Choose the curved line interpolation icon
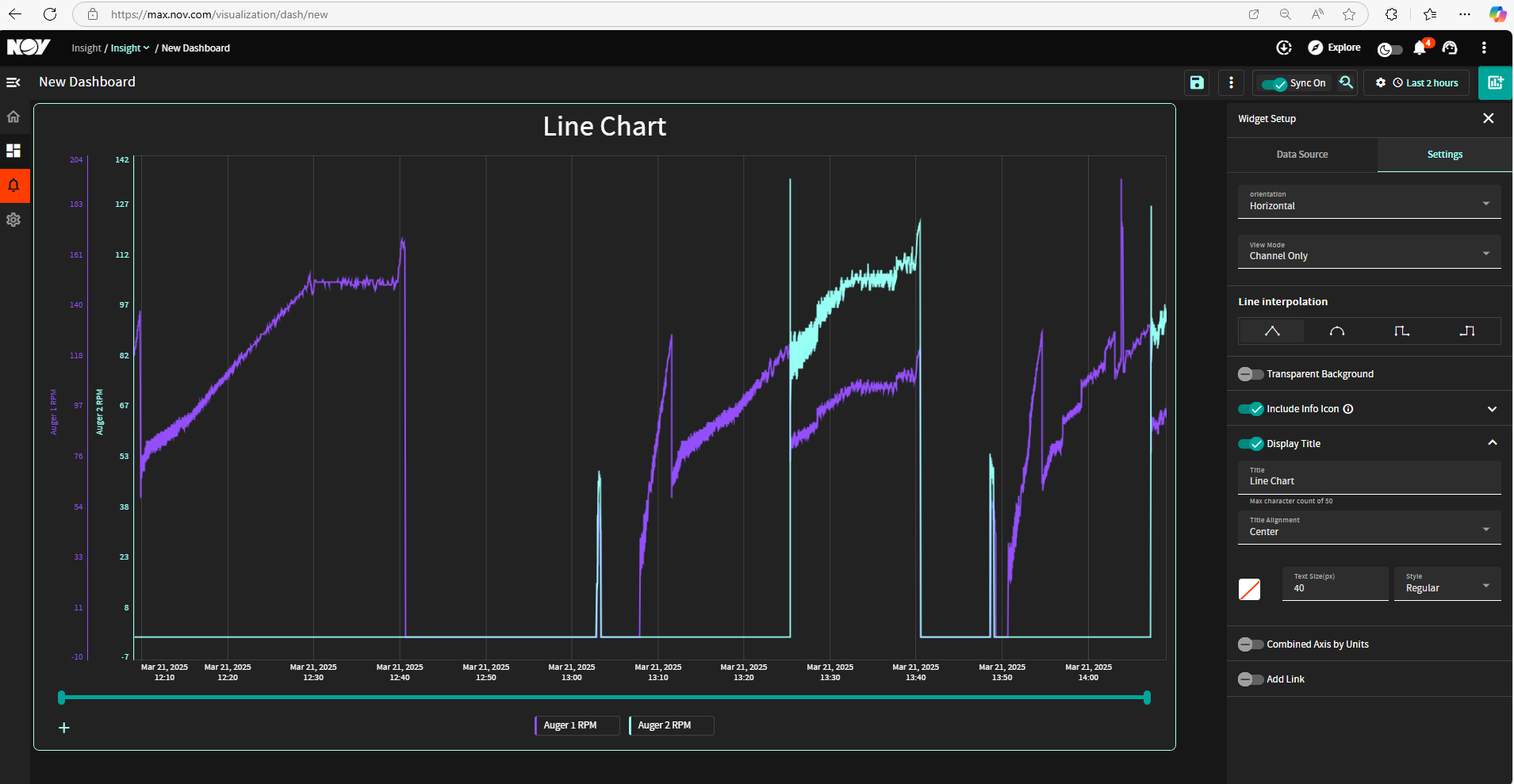This screenshot has height=784, width=1514. 1336,331
